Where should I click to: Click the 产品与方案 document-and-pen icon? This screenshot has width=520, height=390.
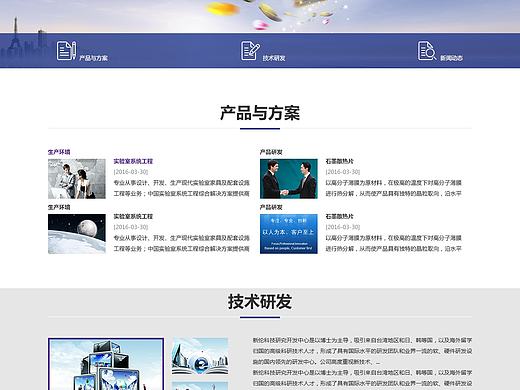(x=66, y=51)
